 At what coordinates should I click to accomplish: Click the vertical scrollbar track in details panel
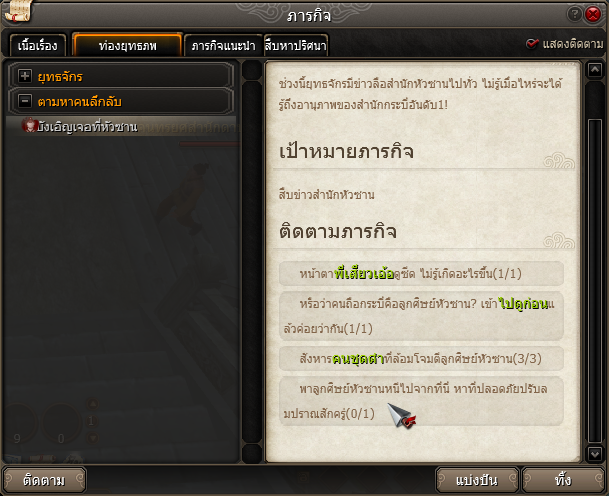(595, 281)
